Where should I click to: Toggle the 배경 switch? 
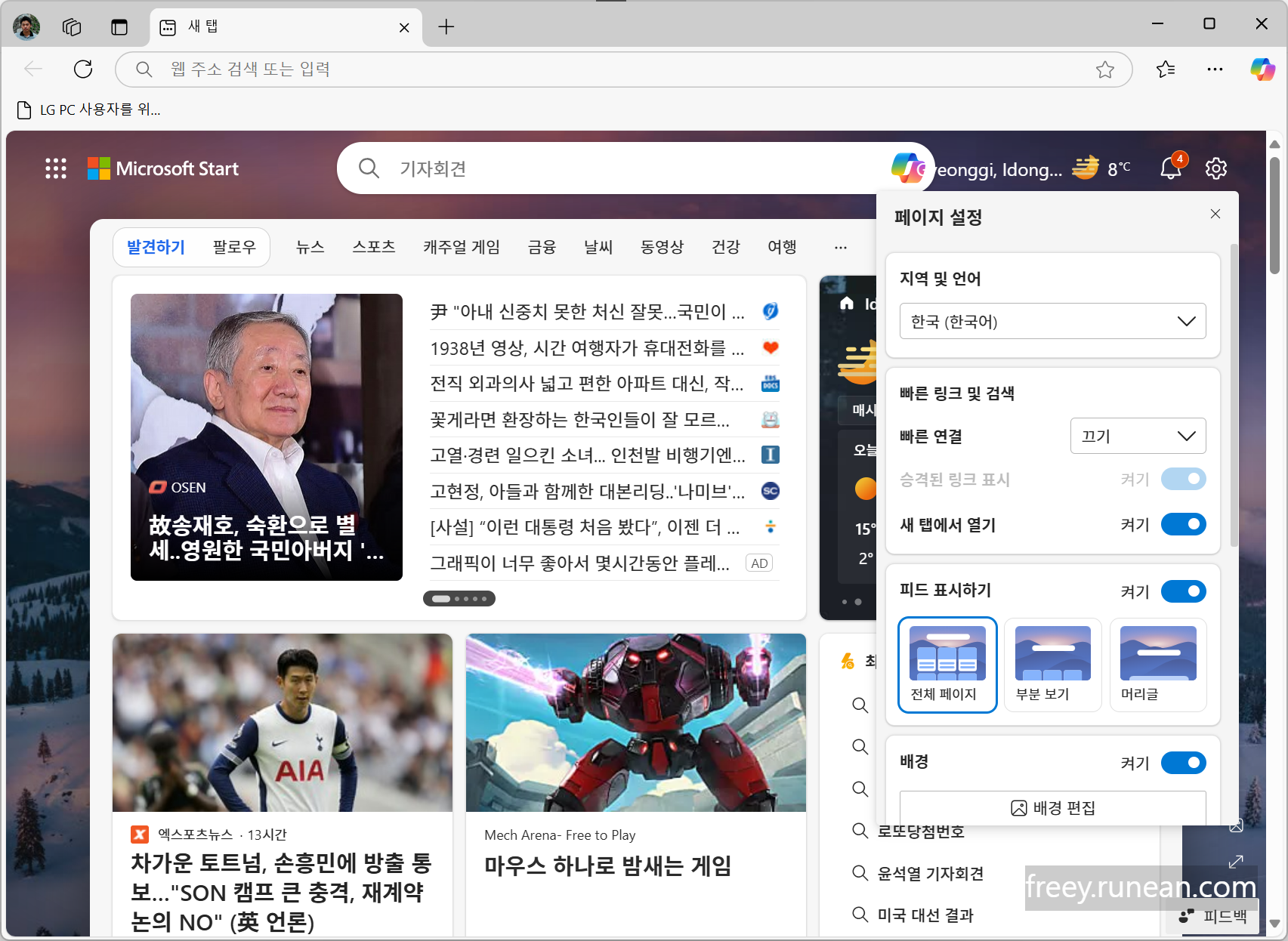(x=1184, y=763)
